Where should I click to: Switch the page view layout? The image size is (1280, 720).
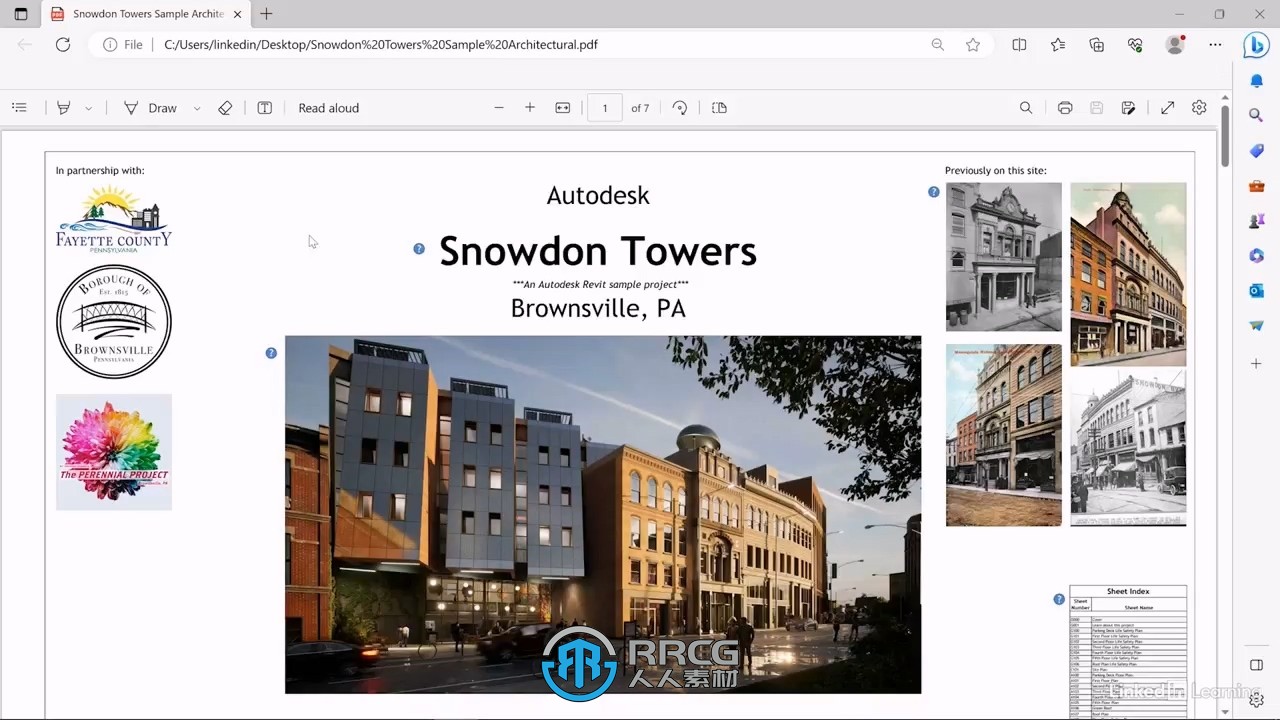(719, 108)
